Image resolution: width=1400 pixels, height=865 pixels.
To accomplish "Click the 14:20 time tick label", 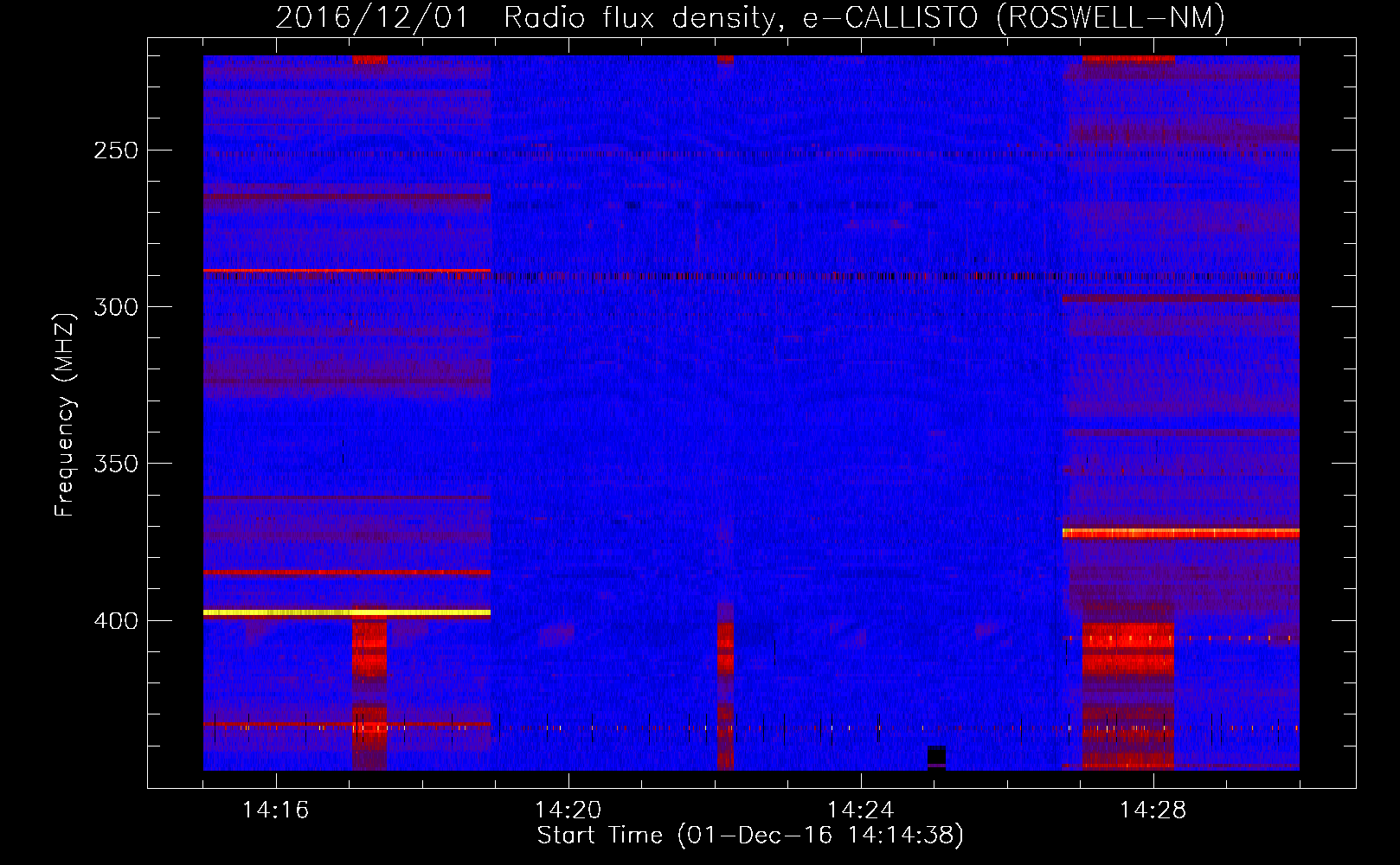I will [x=568, y=811].
